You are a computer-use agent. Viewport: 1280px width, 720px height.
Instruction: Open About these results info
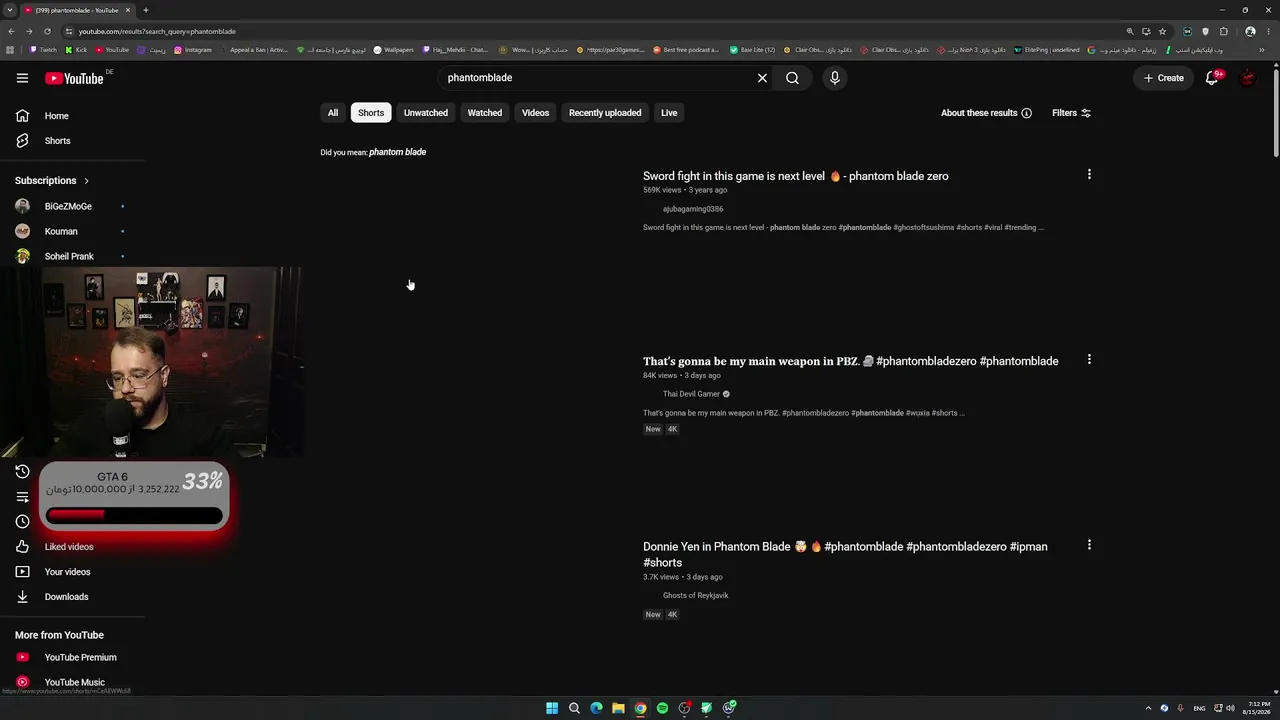(x=986, y=113)
